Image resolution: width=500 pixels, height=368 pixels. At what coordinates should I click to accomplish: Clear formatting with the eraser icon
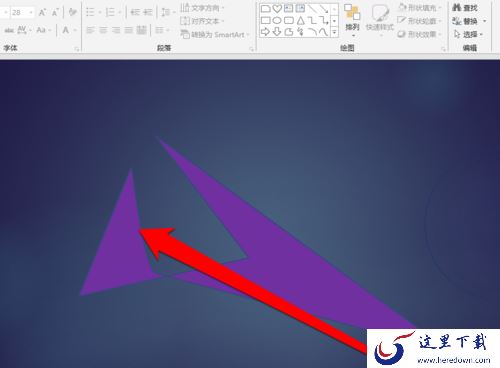[72, 13]
